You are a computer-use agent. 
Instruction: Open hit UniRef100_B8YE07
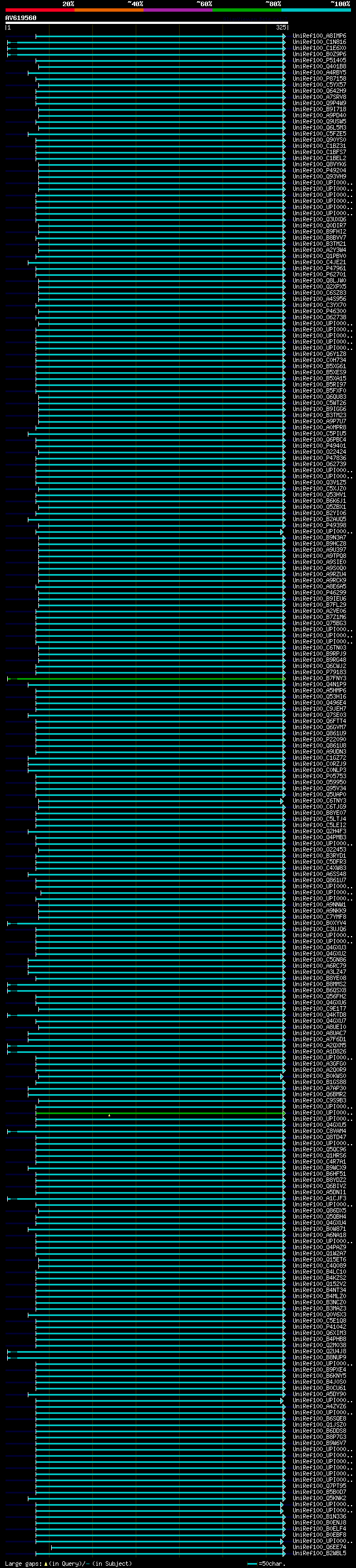click(319, 813)
